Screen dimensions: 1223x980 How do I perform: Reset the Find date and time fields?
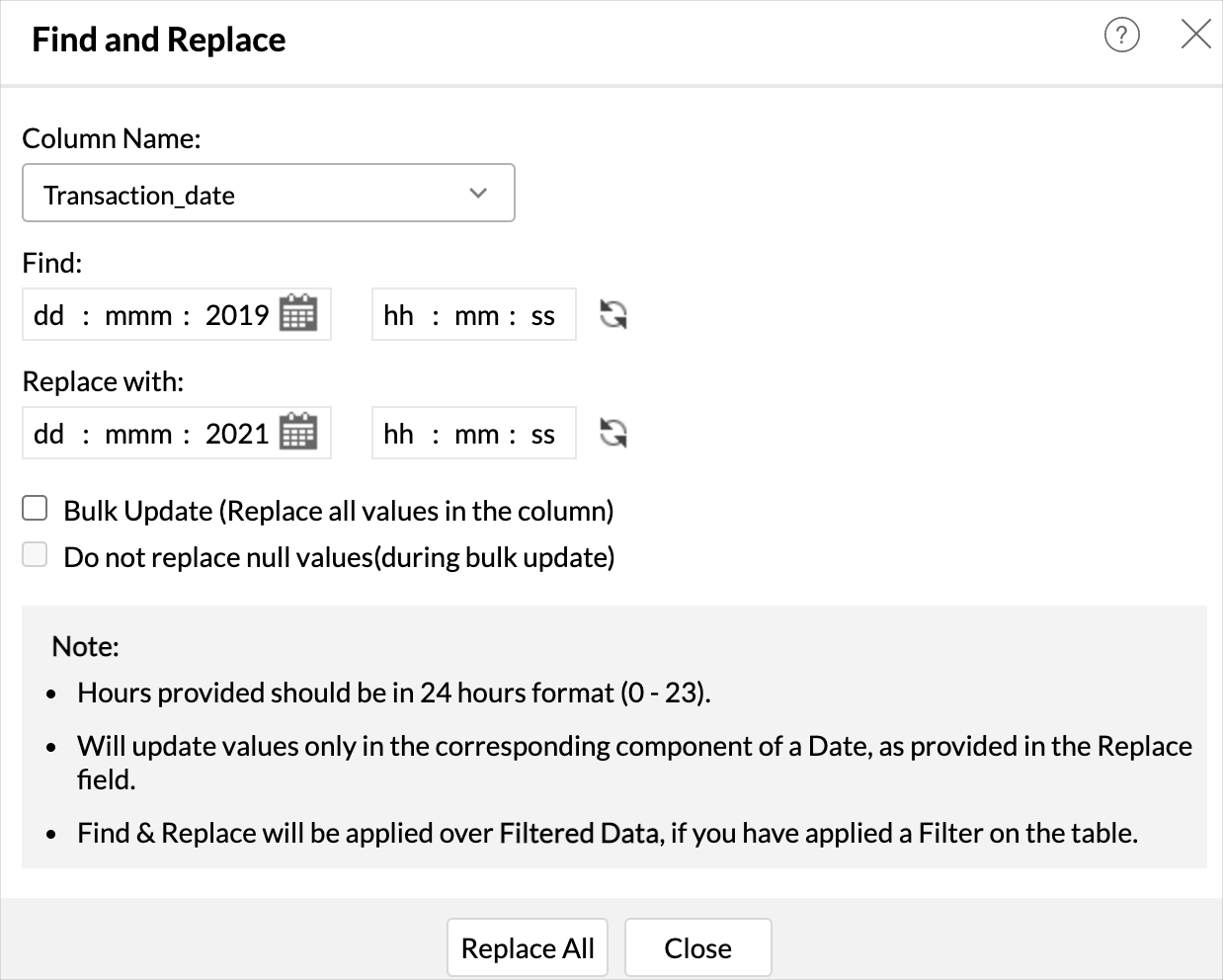click(613, 314)
